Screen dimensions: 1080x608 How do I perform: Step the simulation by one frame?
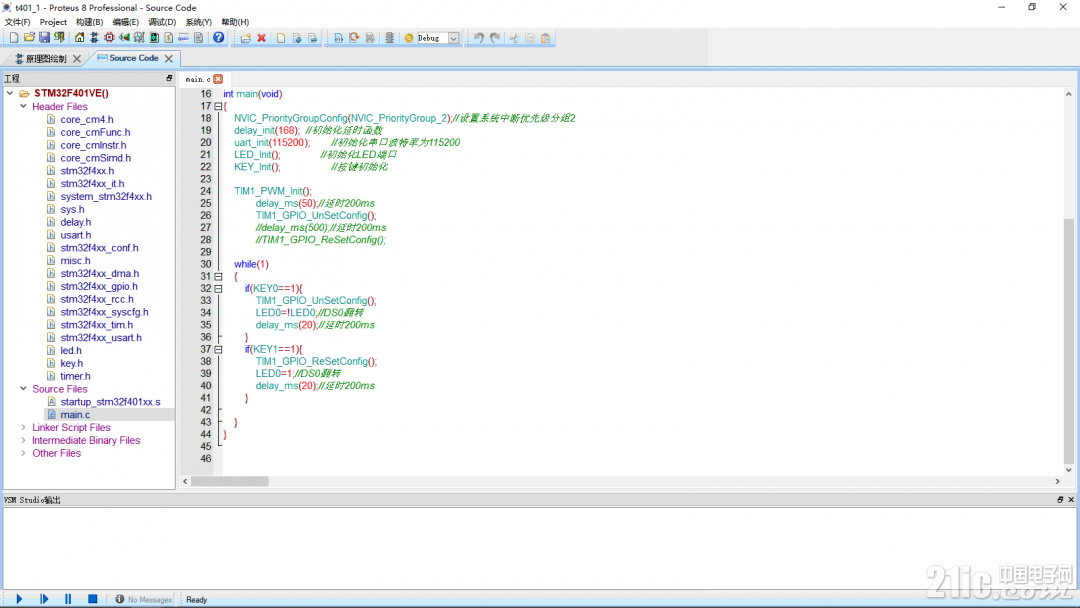tap(44, 599)
